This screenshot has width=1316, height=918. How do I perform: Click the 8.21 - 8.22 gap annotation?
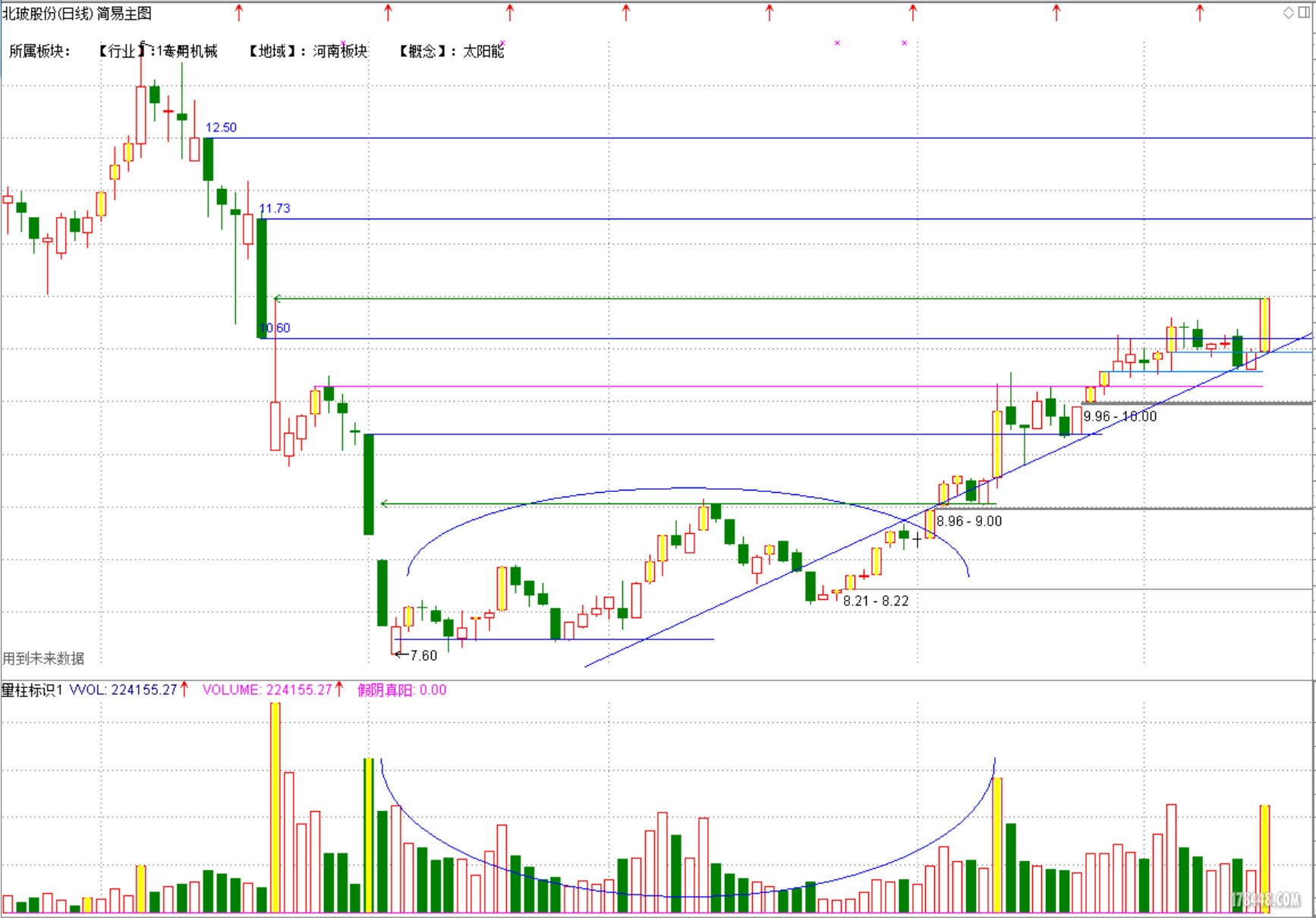876,601
